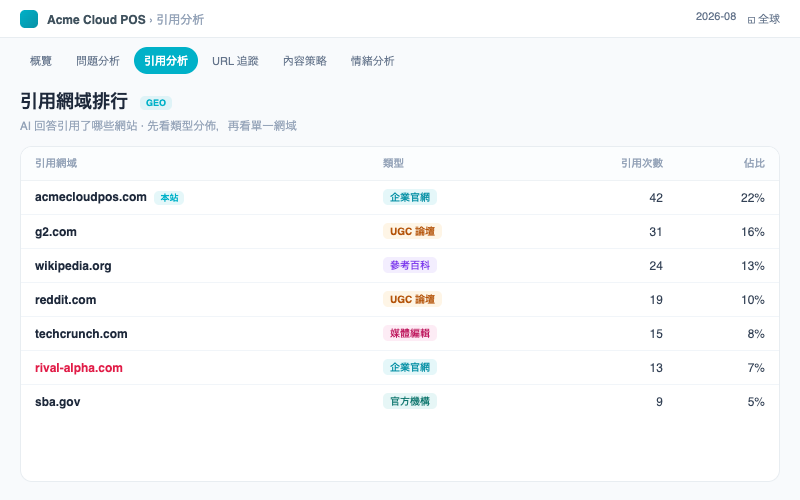The image size is (800, 500).
Task: Click the 引用網域 column header
Action: pyautogui.click(x=56, y=163)
